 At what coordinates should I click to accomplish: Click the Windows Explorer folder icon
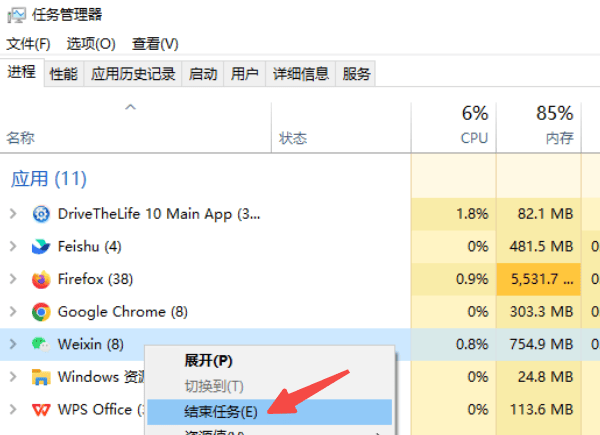(x=41, y=377)
